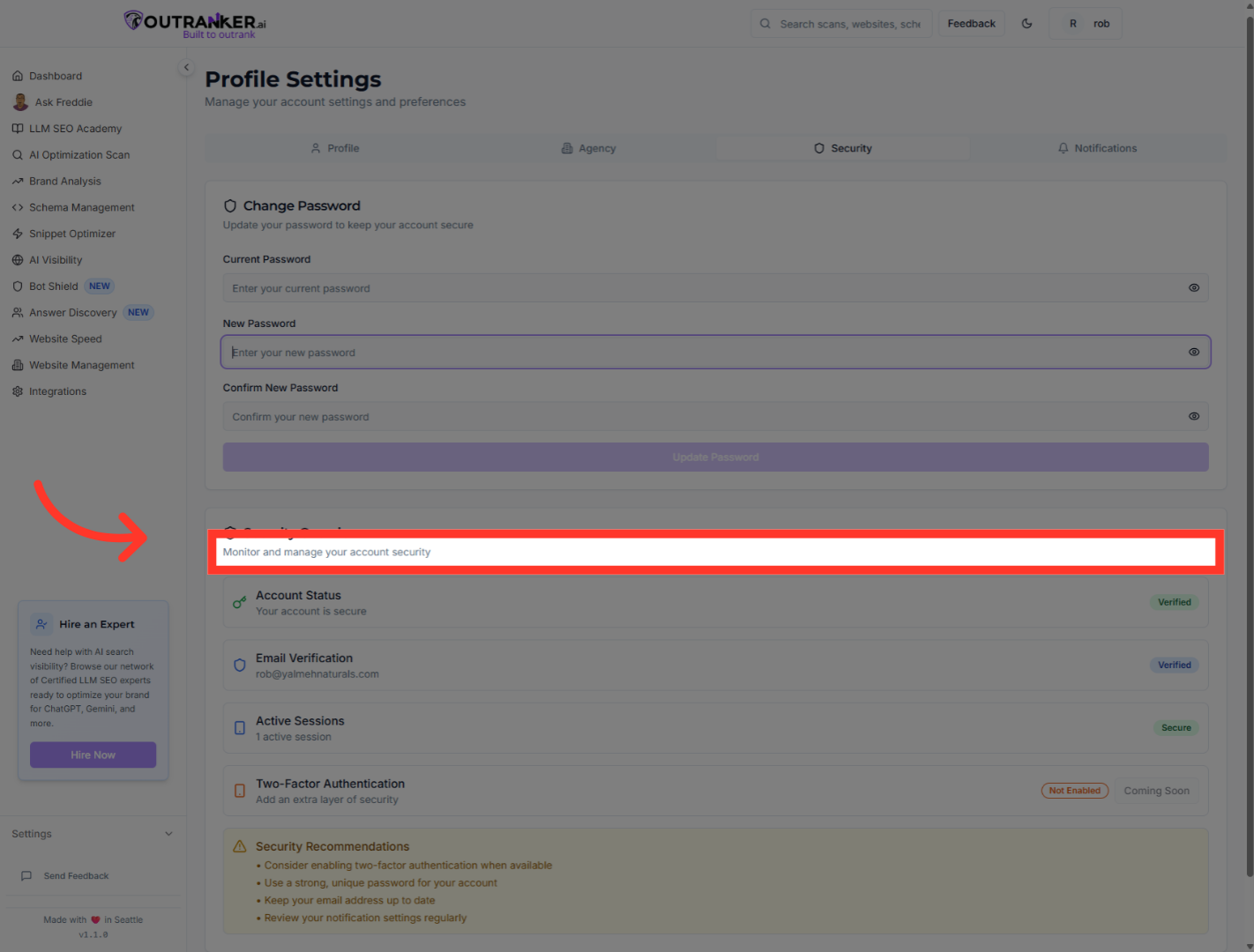Enable dark mode with the moon icon

click(x=1026, y=24)
